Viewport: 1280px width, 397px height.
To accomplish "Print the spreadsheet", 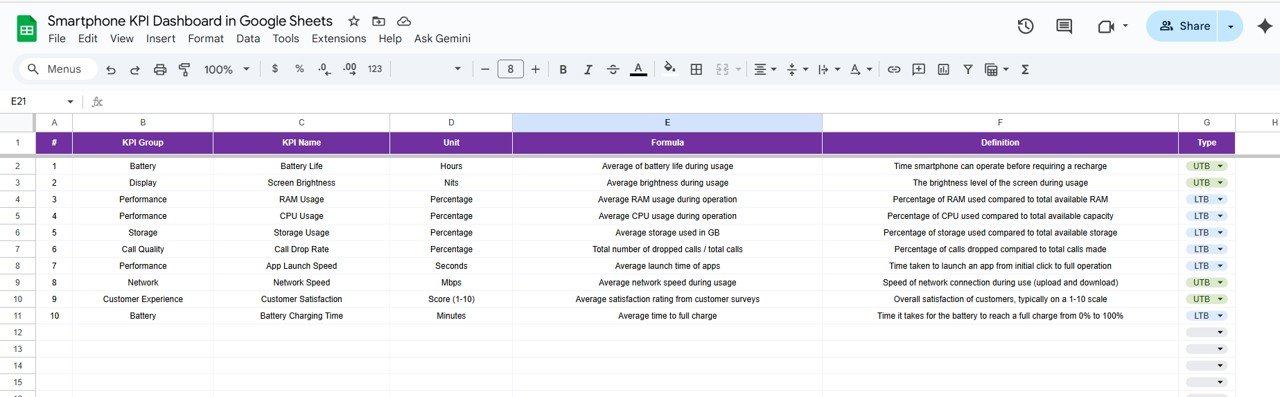I will pos(160,69).
